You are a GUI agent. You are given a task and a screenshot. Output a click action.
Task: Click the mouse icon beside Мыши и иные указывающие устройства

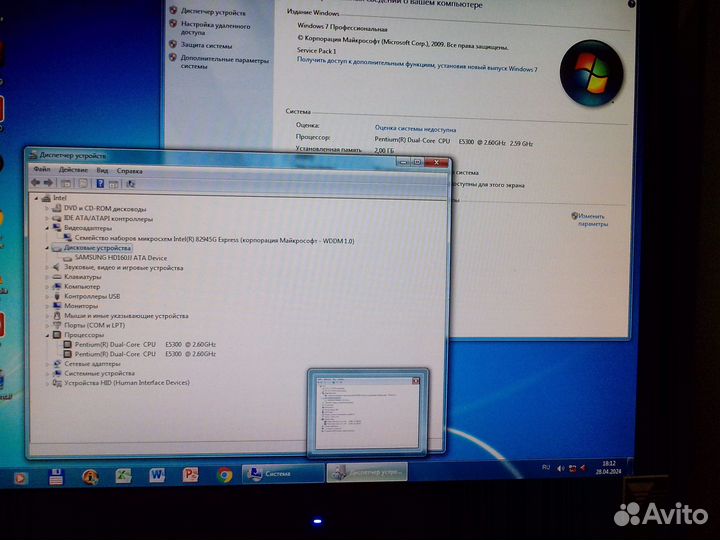pyautogui.click(x=57, y=315)
